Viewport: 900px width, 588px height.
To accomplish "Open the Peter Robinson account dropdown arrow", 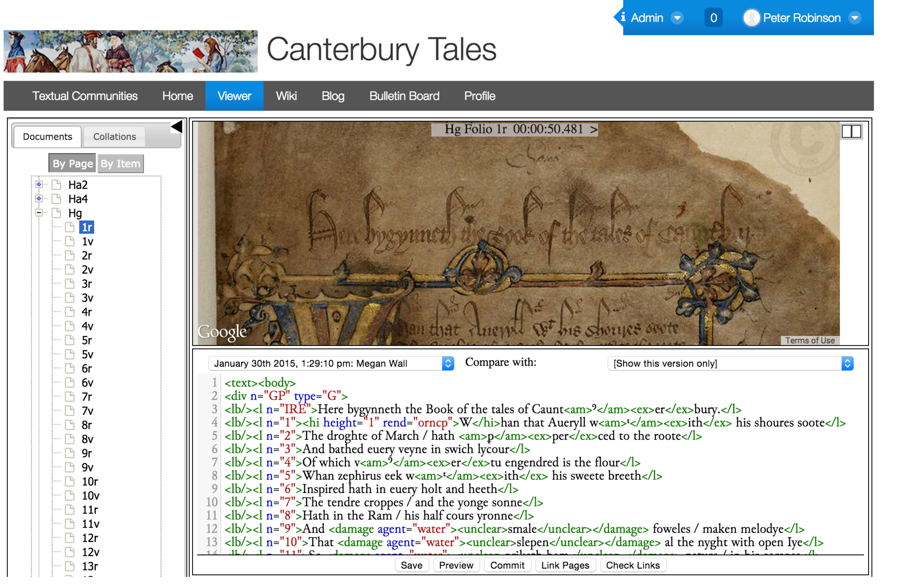I will click(x=855, y=18).
